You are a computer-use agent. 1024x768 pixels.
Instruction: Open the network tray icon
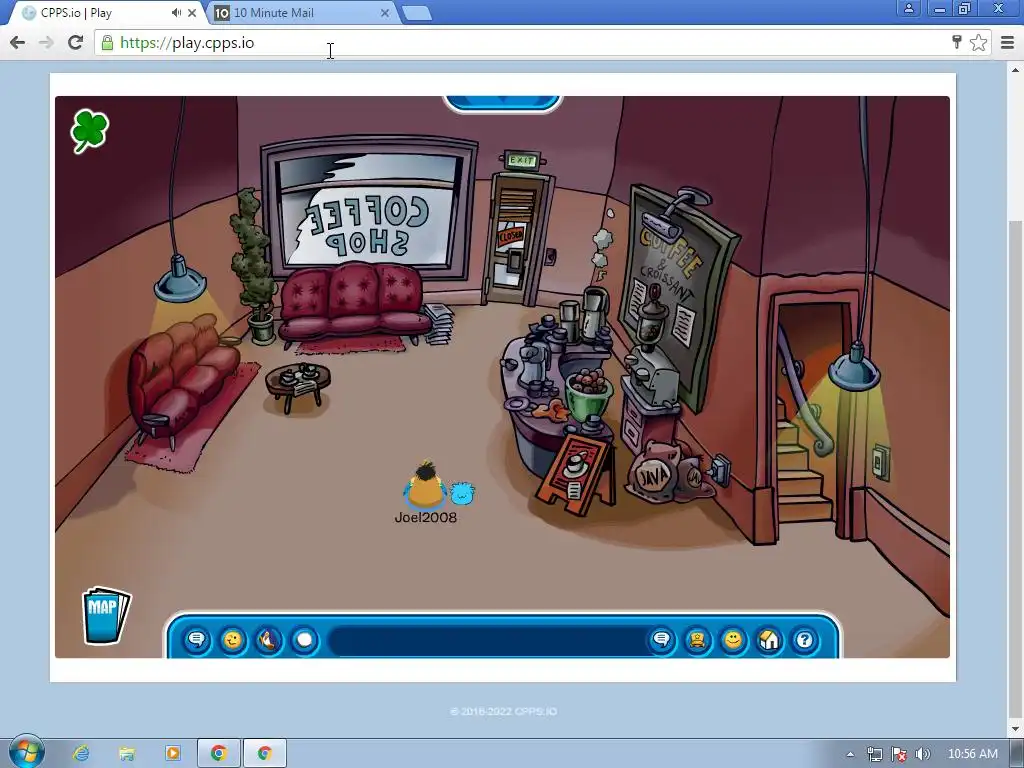[x=875, y=754]
